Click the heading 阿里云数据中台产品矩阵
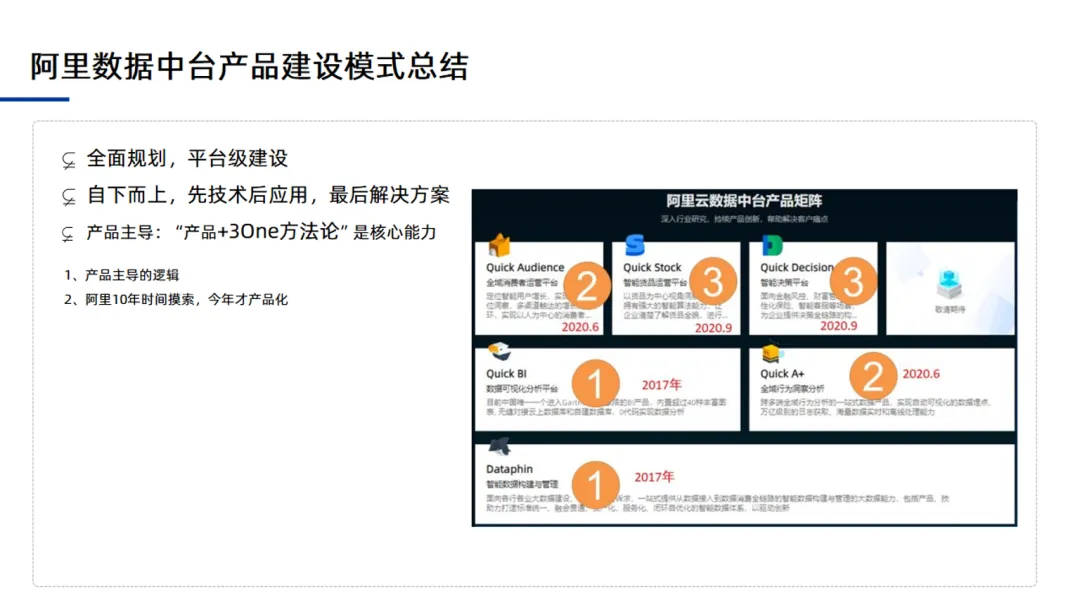 744,200
